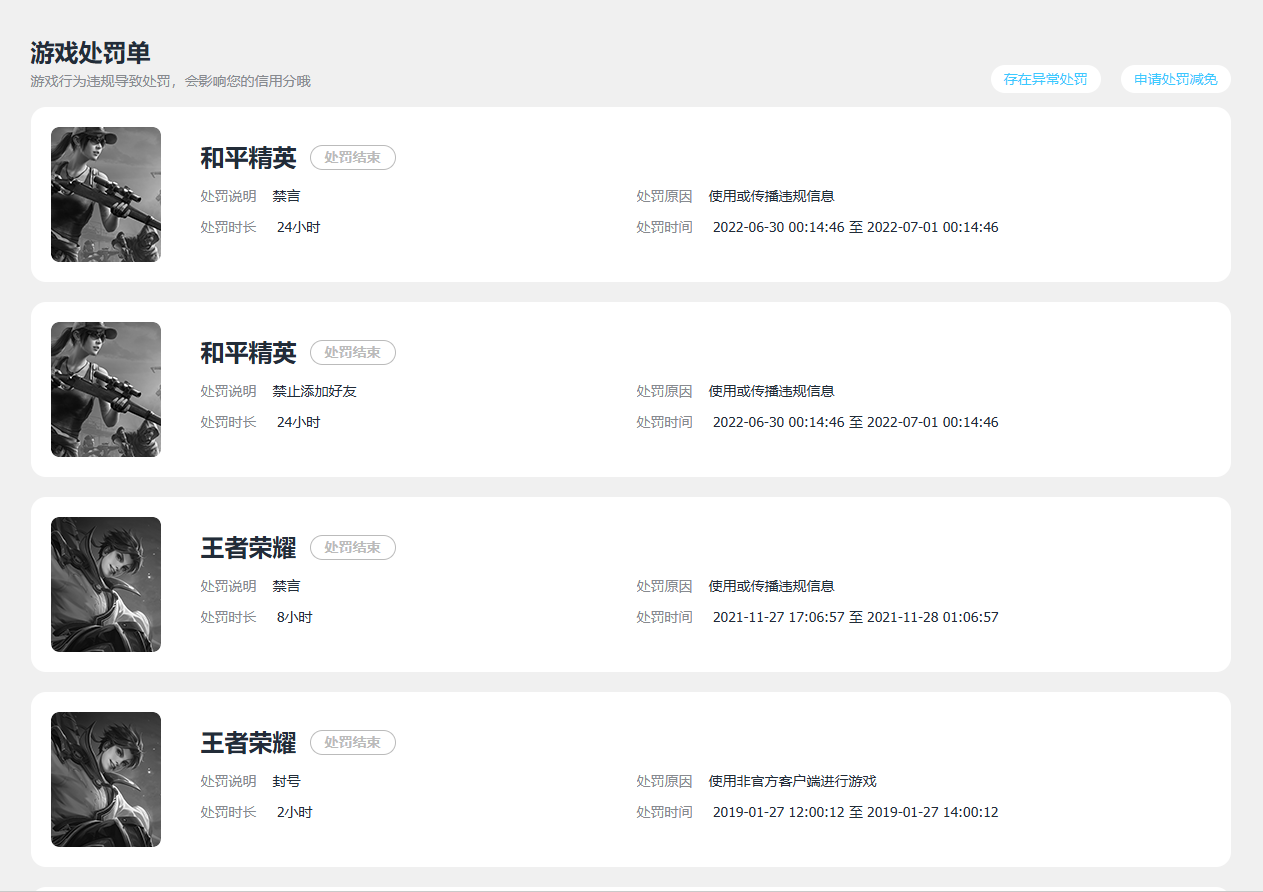
Task: Click 王者荣耀 title of the 8小时 card
Action: point(249,548)
